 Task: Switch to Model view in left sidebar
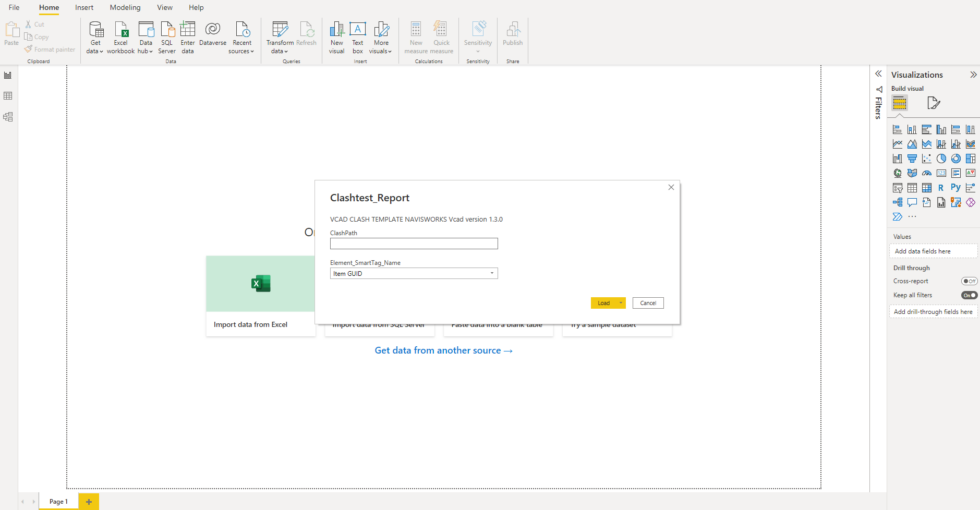pyautogui.click(x=8, y=117)
